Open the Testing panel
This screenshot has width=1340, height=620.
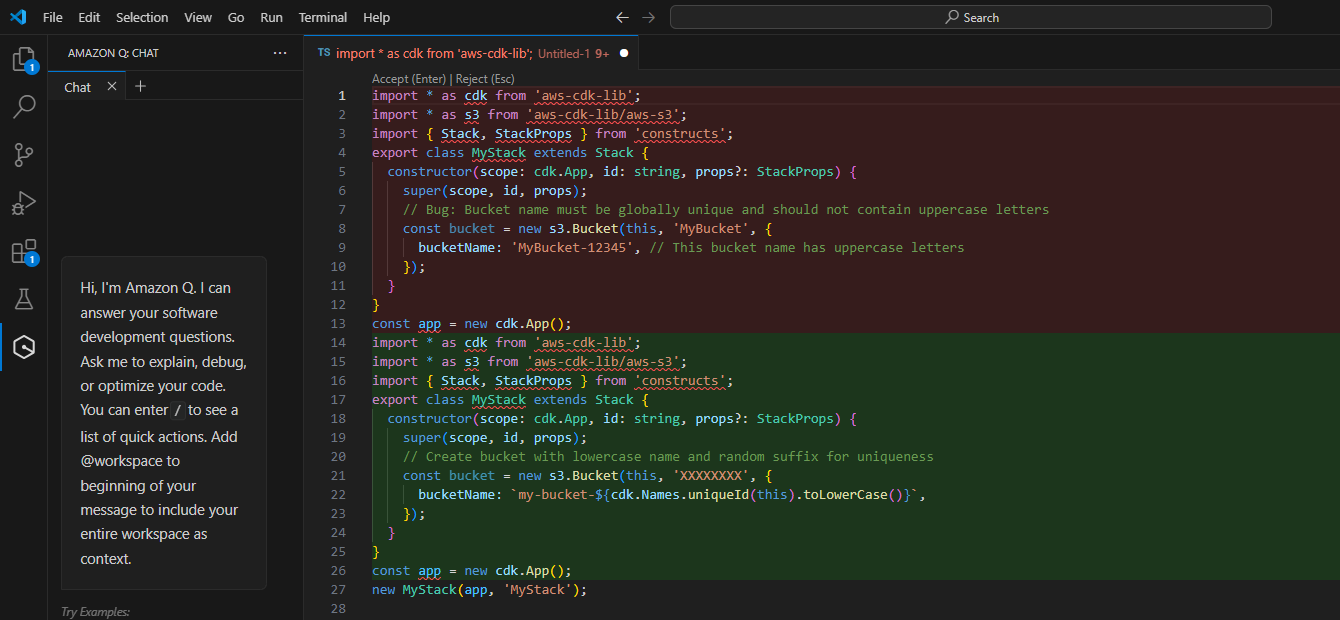pyautogui.click(x=23, y=299)
